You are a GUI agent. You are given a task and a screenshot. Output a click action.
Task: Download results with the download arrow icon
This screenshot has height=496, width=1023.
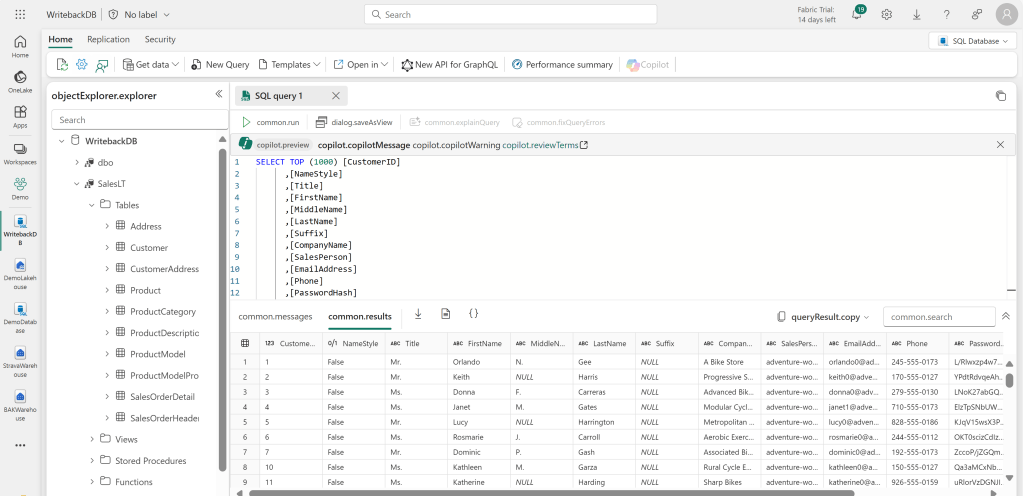tap(418, 314)
